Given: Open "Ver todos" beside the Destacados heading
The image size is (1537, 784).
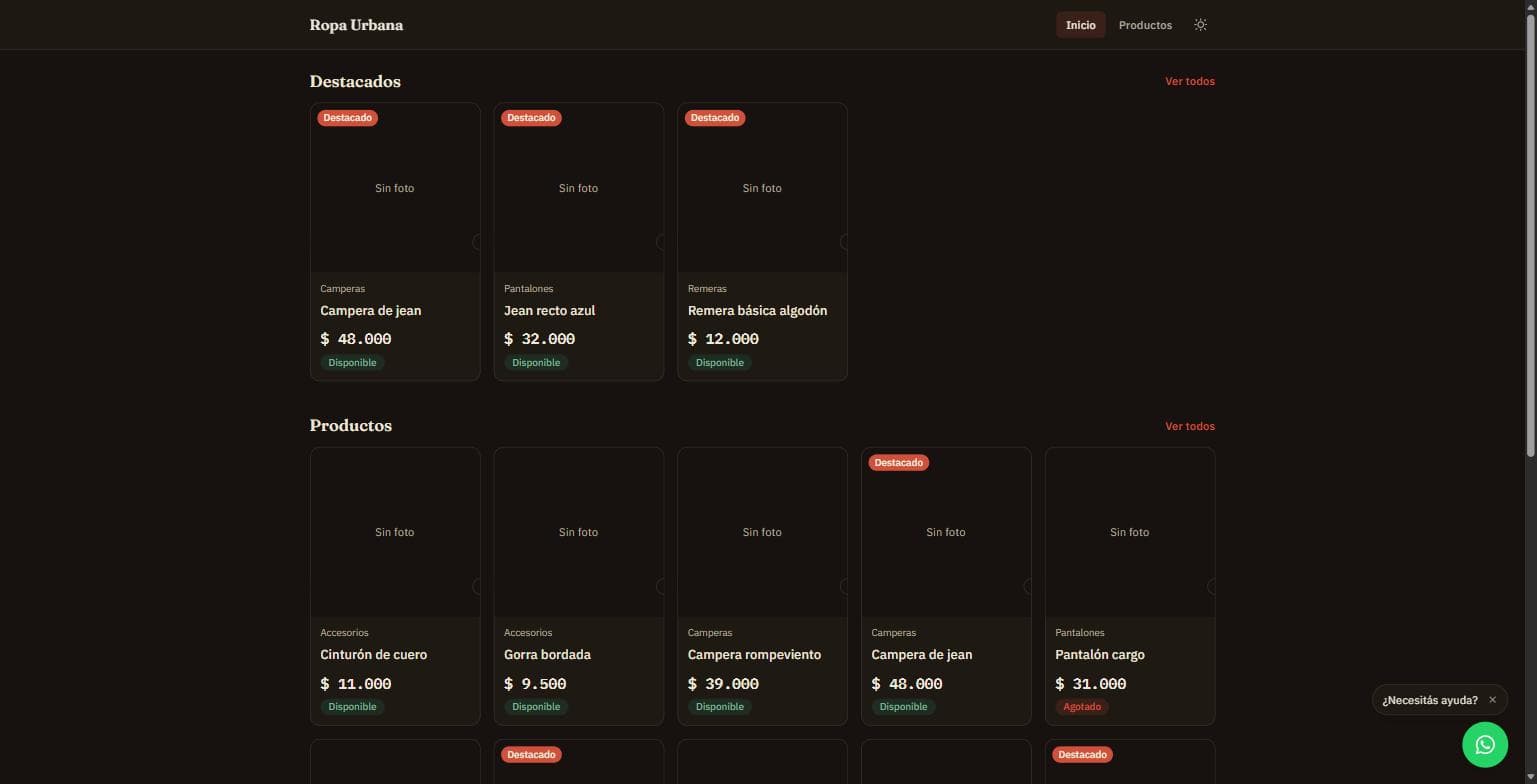Looking at the screenshot, I should [x=1190, y=81].
